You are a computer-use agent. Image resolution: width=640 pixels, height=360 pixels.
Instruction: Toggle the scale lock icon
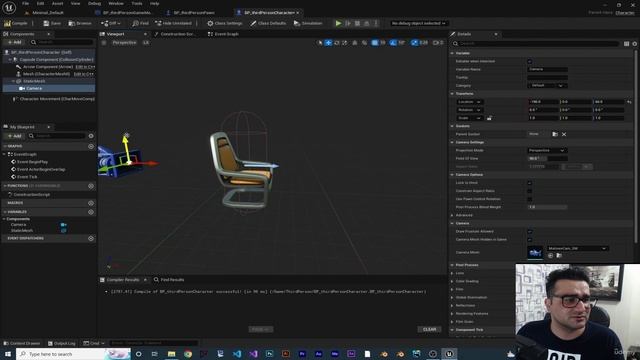pyautogui.click(x=489, y=118)
